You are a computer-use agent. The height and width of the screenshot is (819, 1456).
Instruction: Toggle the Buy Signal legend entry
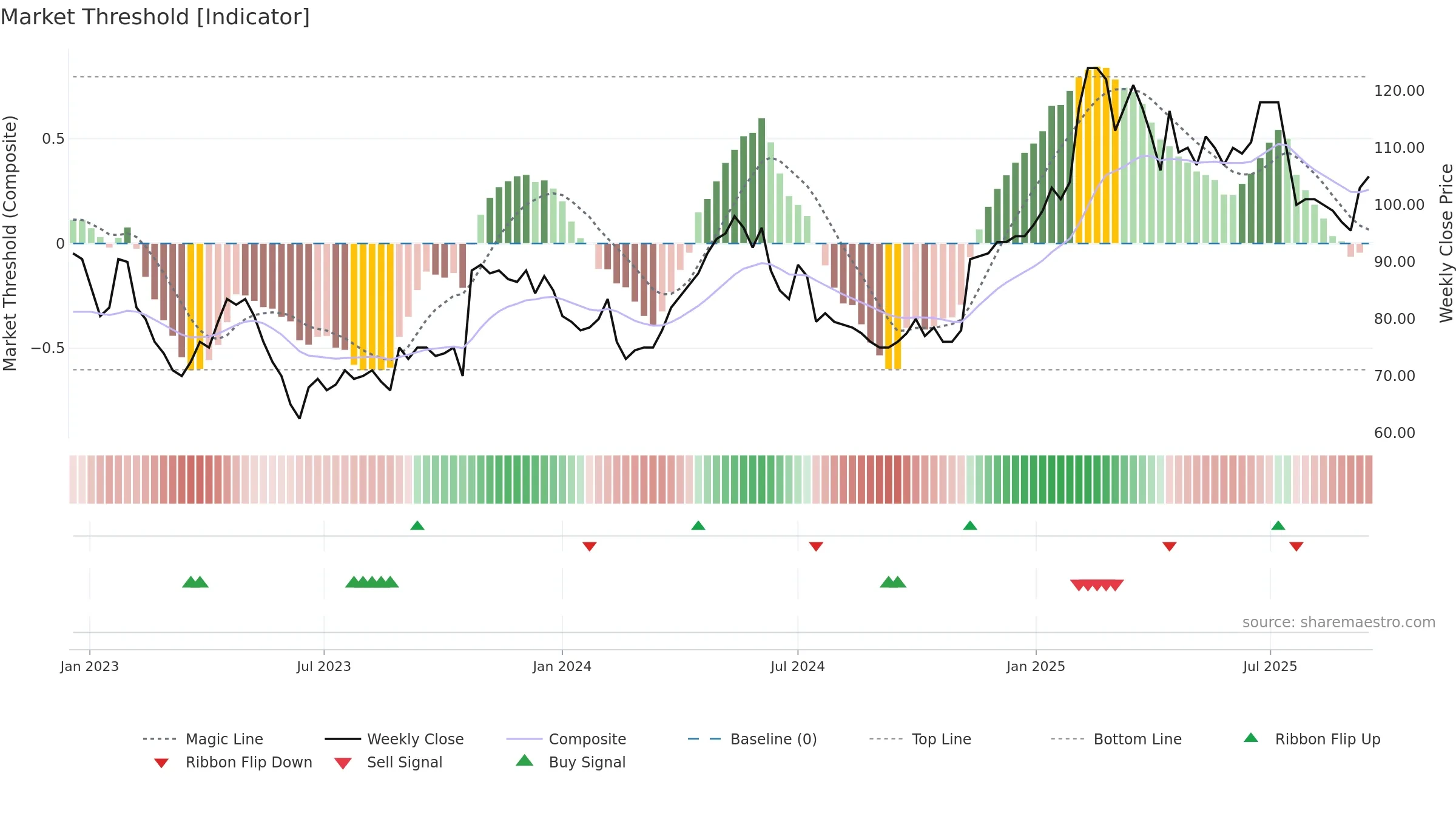[570, 762]
